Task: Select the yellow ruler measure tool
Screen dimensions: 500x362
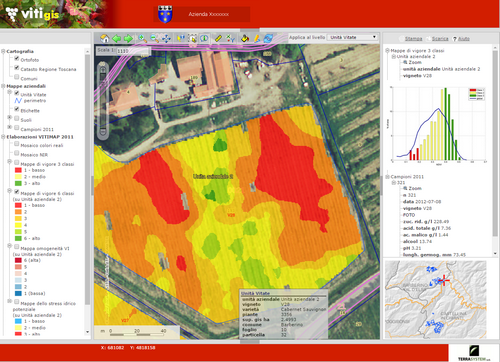Action: pos(218,38)
